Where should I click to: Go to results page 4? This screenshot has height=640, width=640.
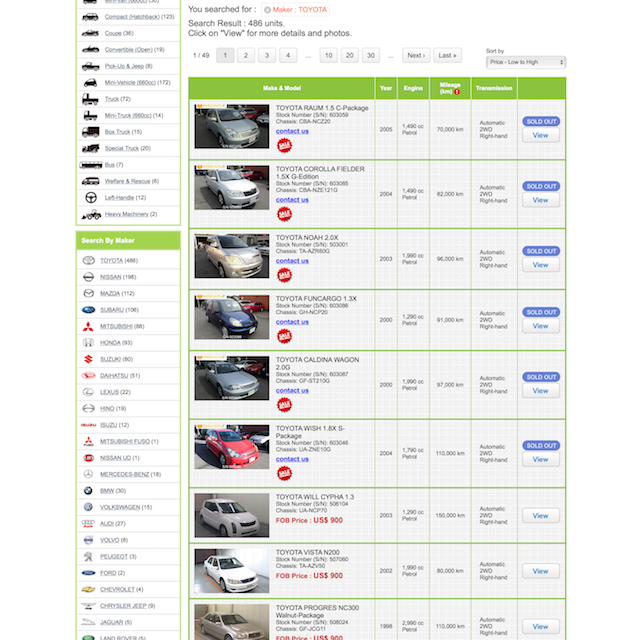(288, 56)
